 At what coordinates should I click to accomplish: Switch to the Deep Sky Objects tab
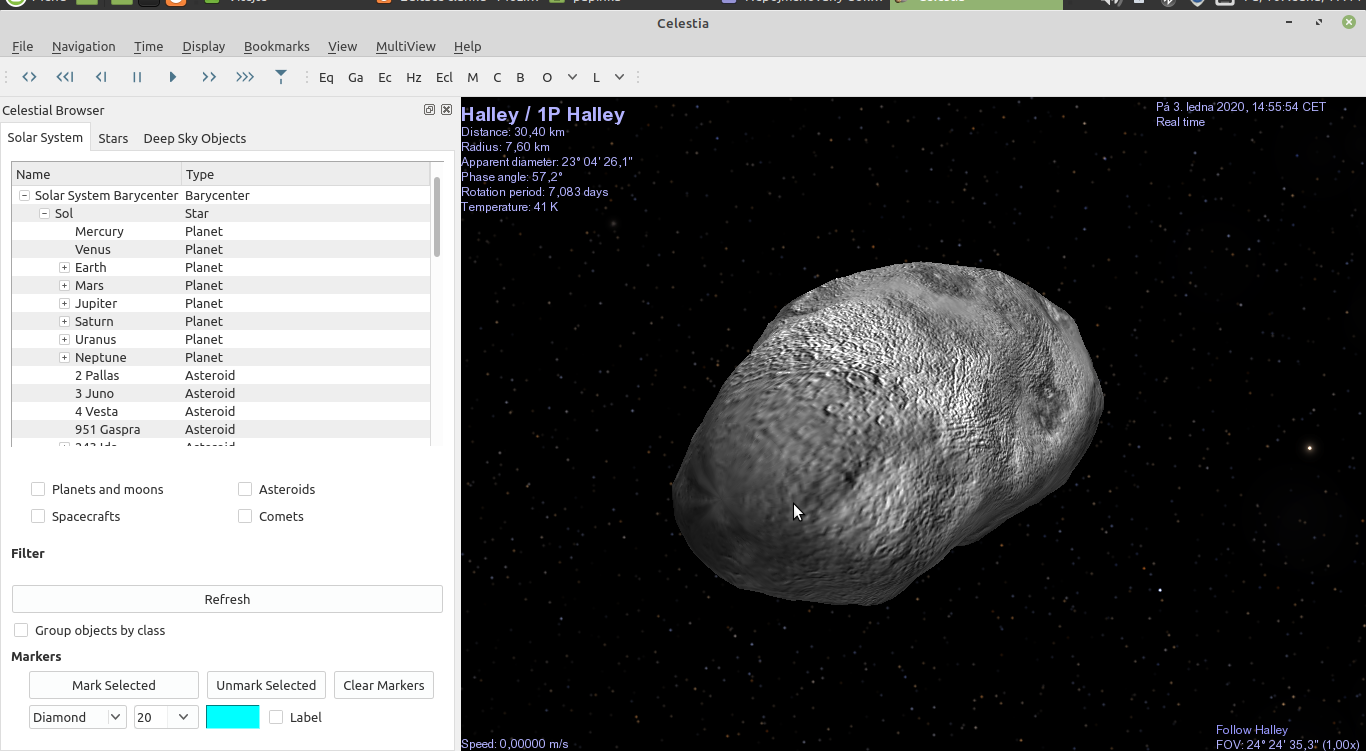pyautogui.click(x=194, y=138)
